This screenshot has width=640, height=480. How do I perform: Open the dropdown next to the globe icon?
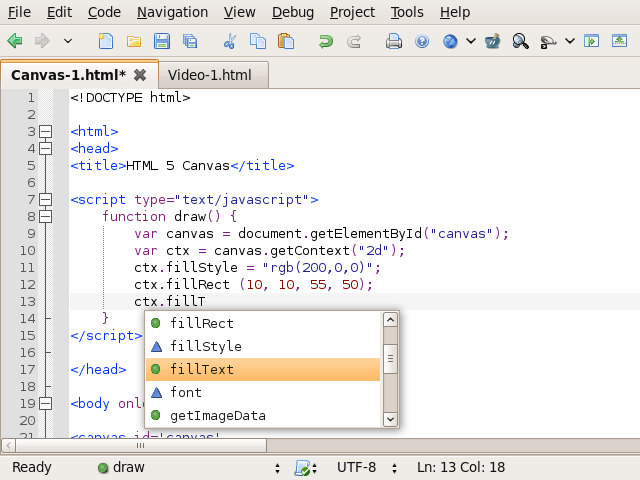[471, 41]
